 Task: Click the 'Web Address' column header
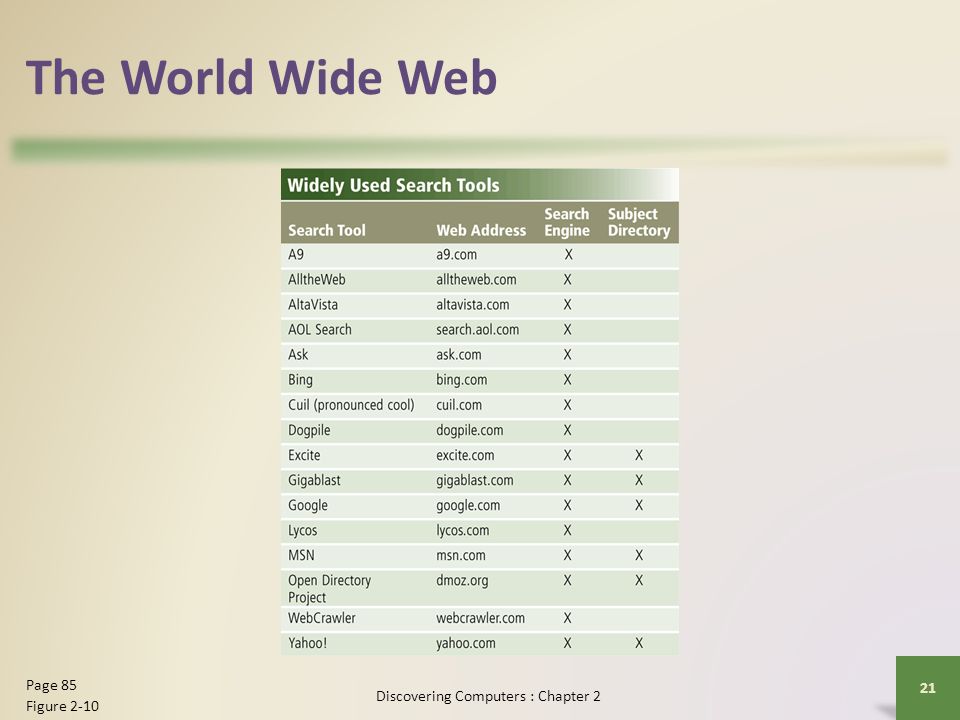[x=481, y=230]
